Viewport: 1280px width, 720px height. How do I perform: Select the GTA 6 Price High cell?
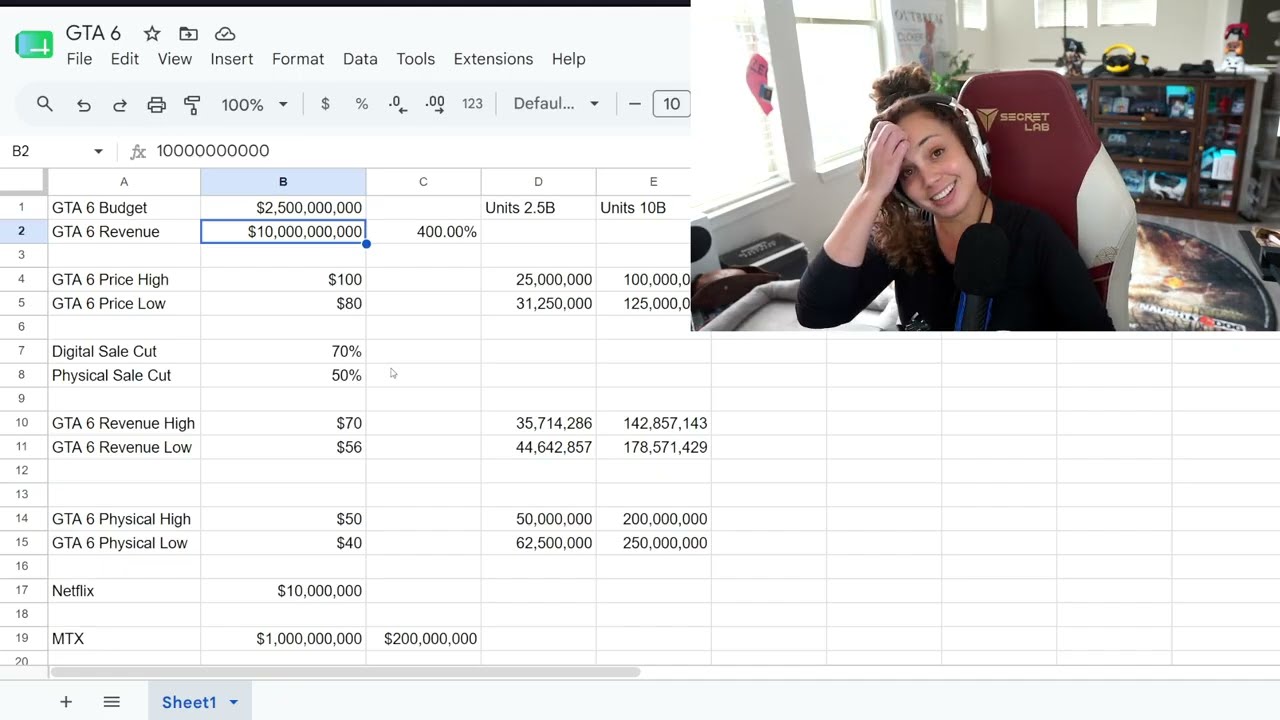(124, 280)
